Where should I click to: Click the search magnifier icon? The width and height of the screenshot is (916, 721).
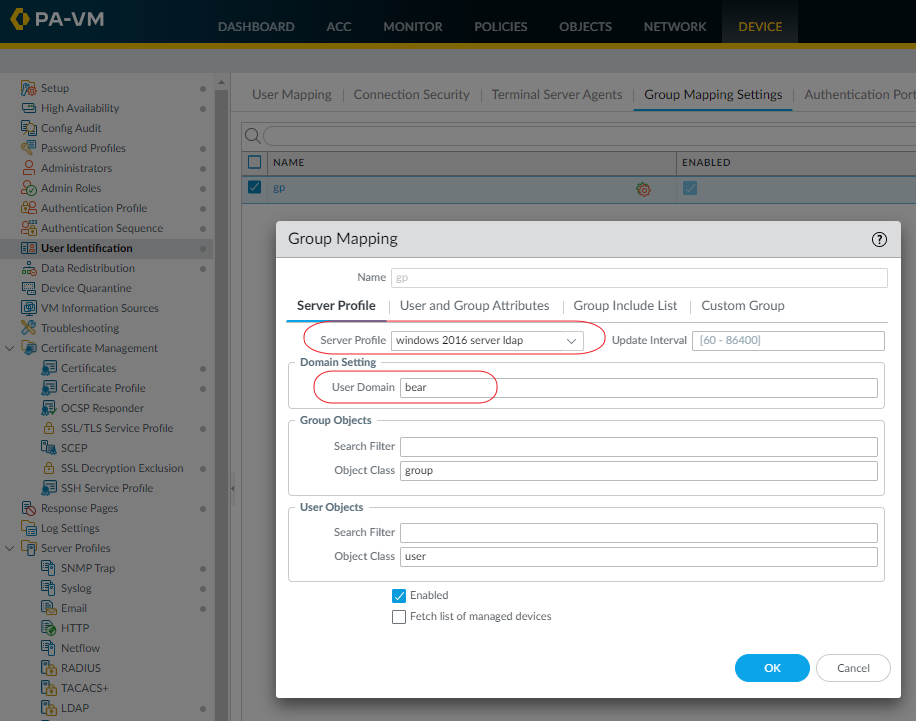[x=253, y=136]
